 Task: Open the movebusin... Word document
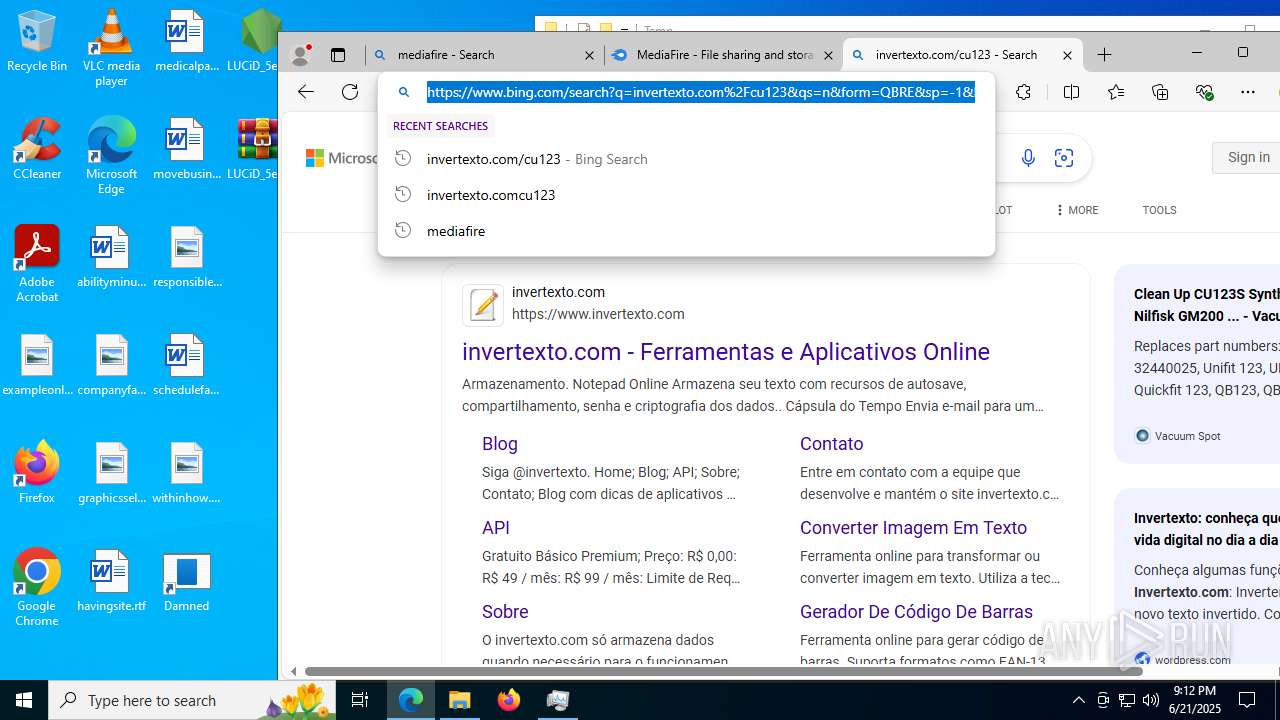(x=186, y=148)
